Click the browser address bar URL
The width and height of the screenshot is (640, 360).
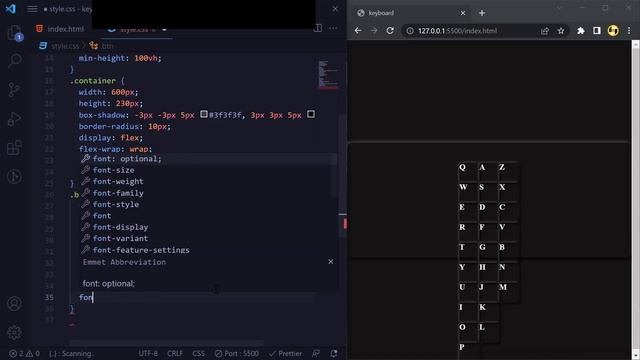point(458,31)
